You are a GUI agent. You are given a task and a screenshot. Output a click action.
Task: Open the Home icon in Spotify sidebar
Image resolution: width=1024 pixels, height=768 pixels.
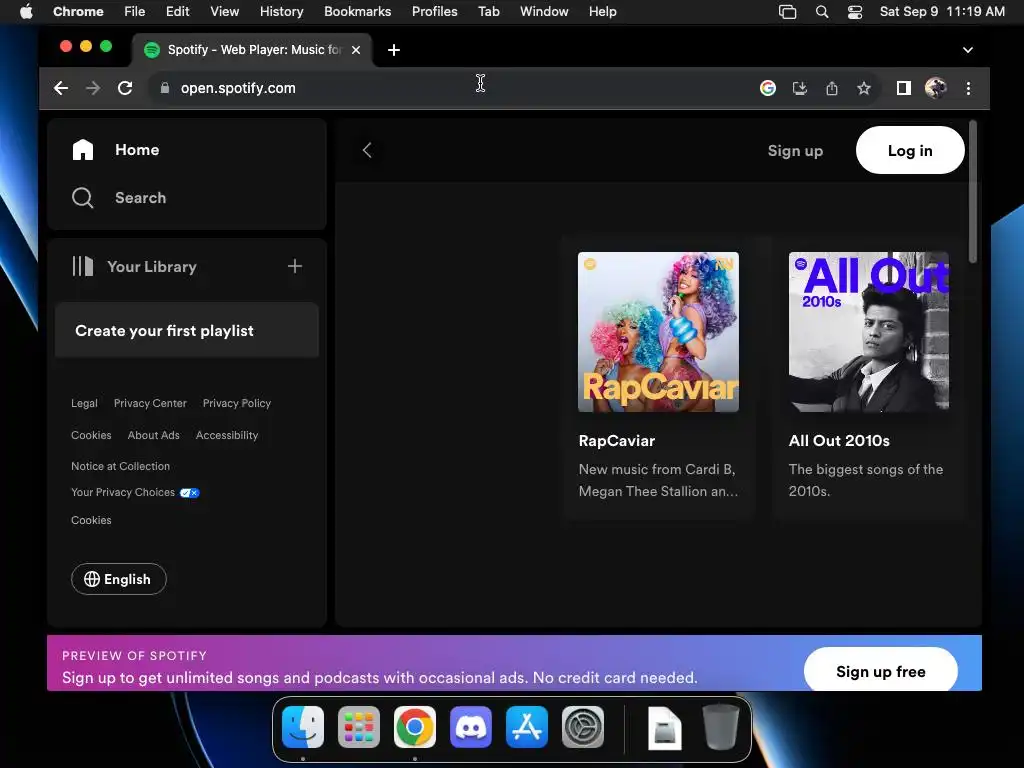point(83,150)
